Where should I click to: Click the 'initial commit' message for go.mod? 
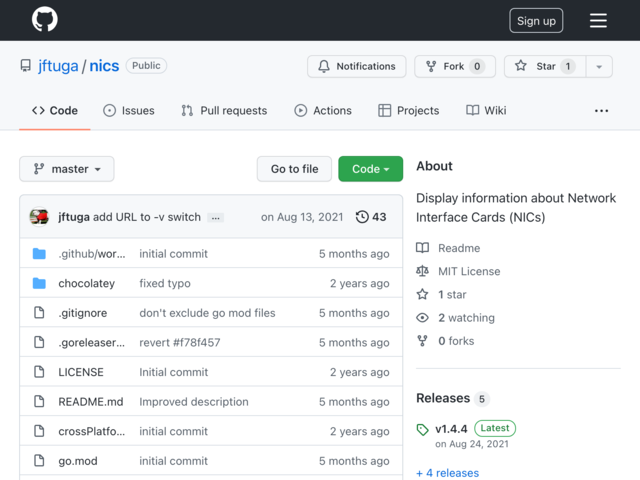point(173,461)
